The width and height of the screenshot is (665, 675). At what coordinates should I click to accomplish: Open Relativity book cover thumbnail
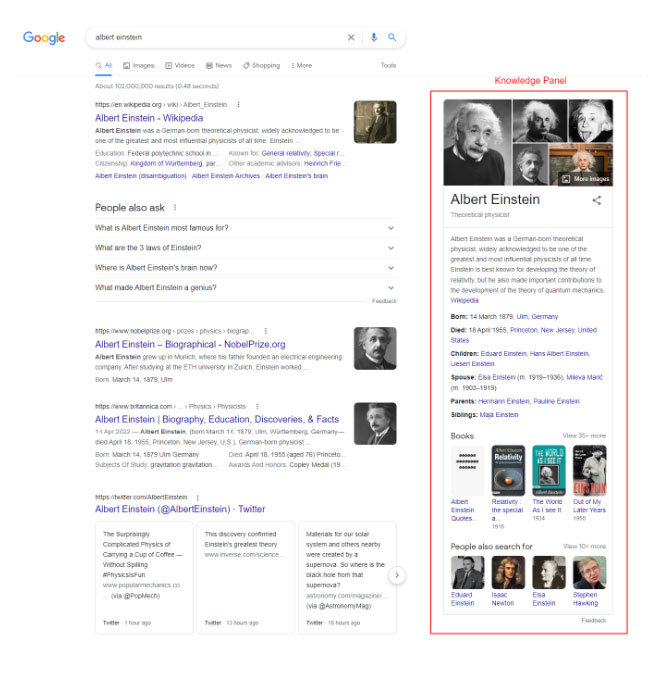point(508,471)
